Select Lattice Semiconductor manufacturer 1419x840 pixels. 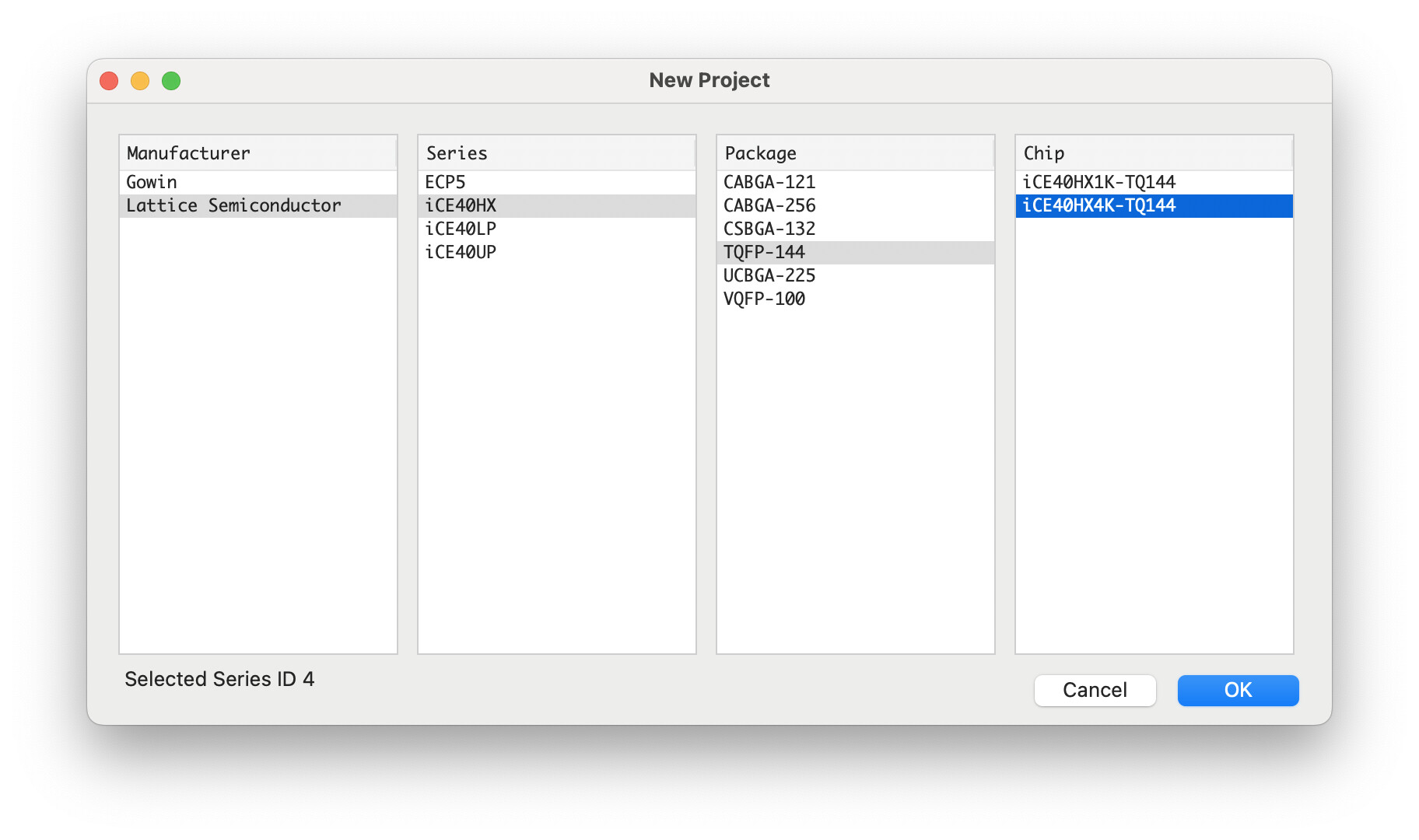tap(258, 205)
